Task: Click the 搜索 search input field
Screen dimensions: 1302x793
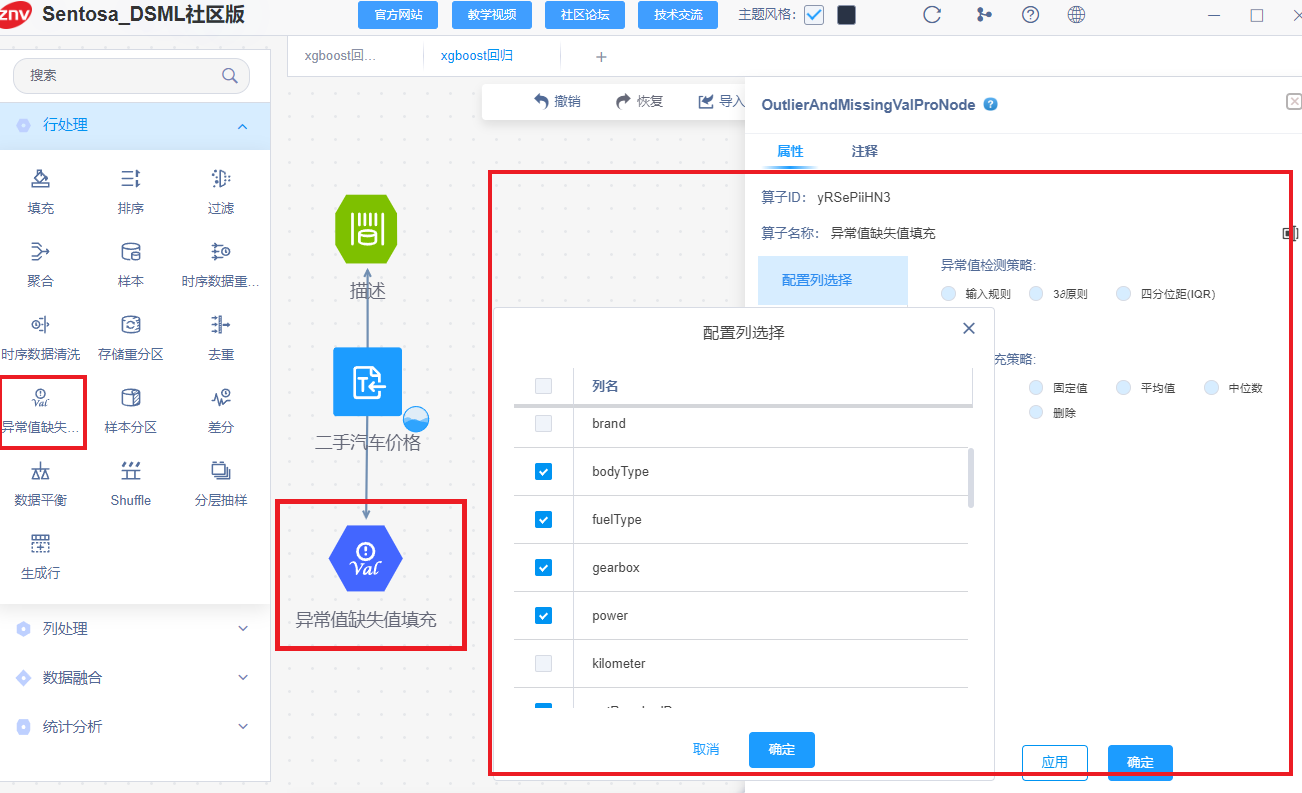Action: 131,75
